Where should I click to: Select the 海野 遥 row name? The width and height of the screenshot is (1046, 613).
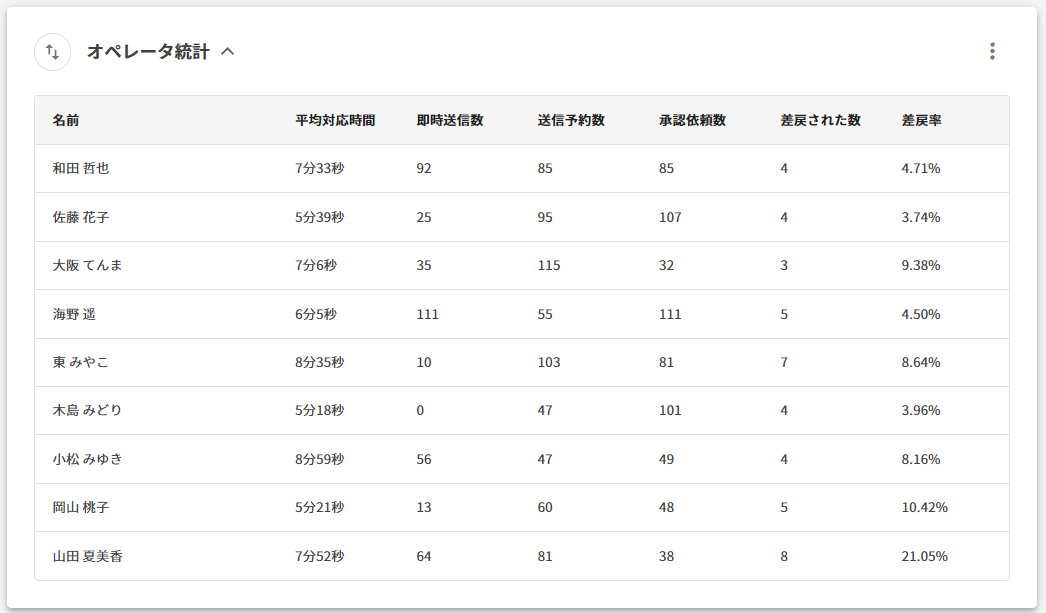(x=74, y=314)
